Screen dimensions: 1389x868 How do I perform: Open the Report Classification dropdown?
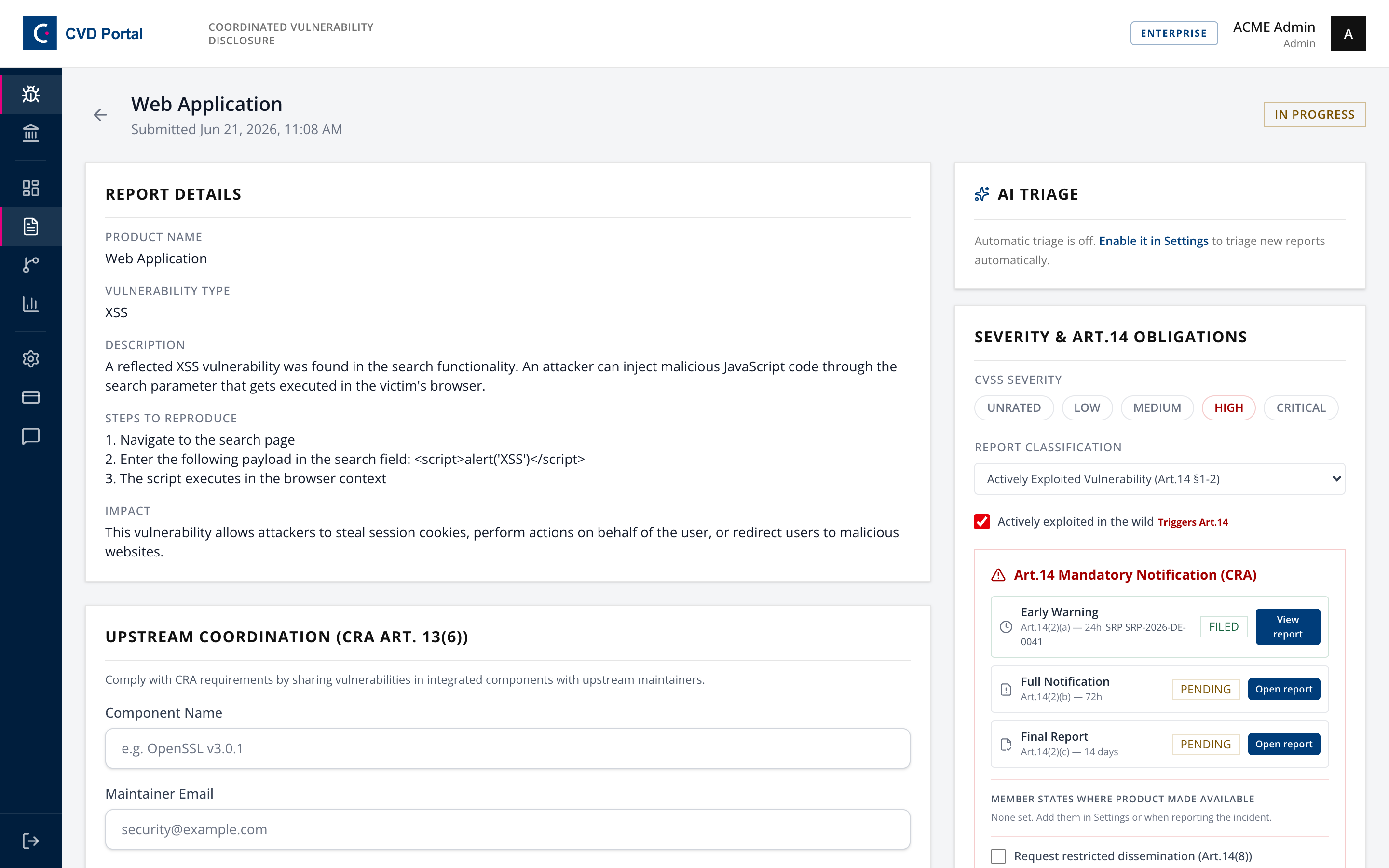pyautogui.click(x=1159, y=479)
